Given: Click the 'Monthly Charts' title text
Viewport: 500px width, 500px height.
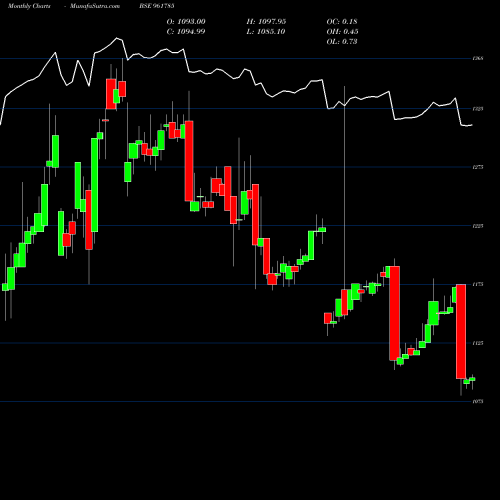Looking at the screenshot, I should click(29, 6).
